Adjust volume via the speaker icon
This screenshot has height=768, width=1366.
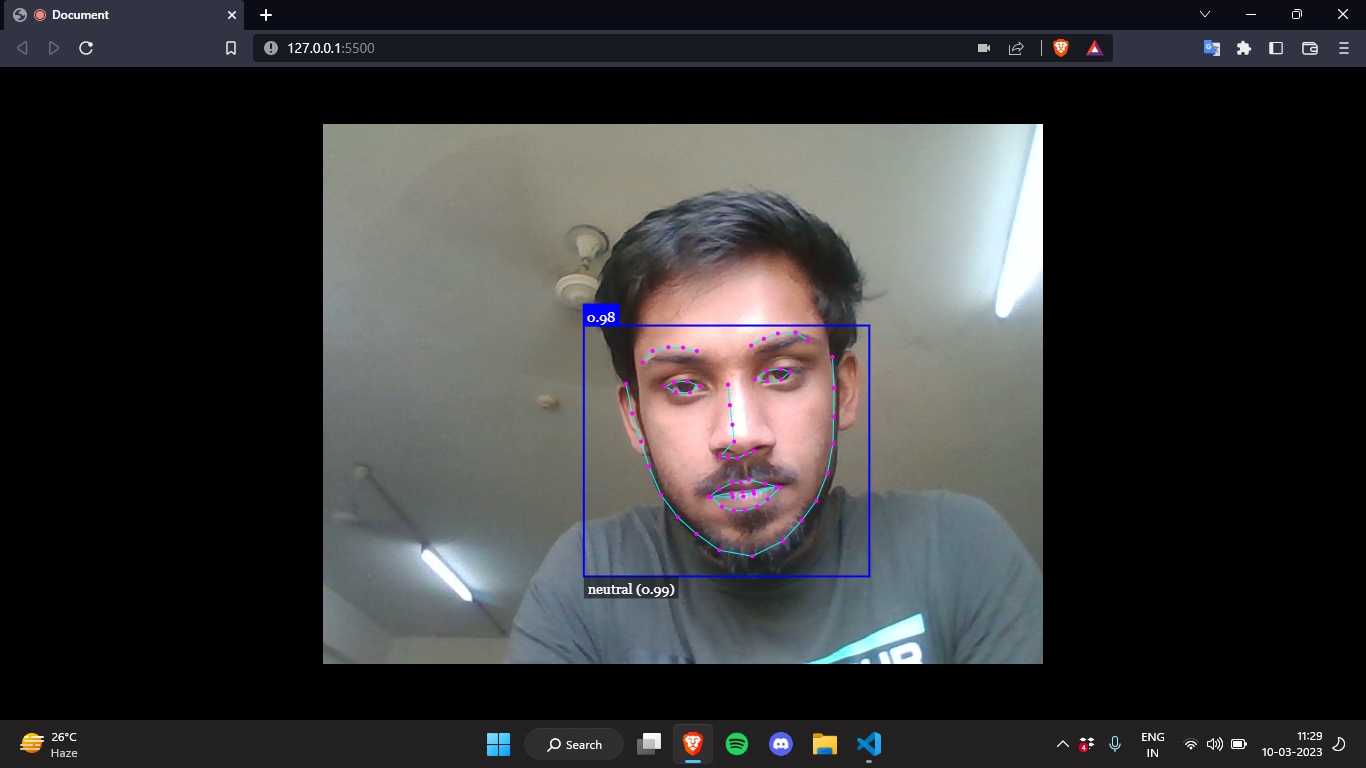pyautogui.click(x=1214, y=744)
